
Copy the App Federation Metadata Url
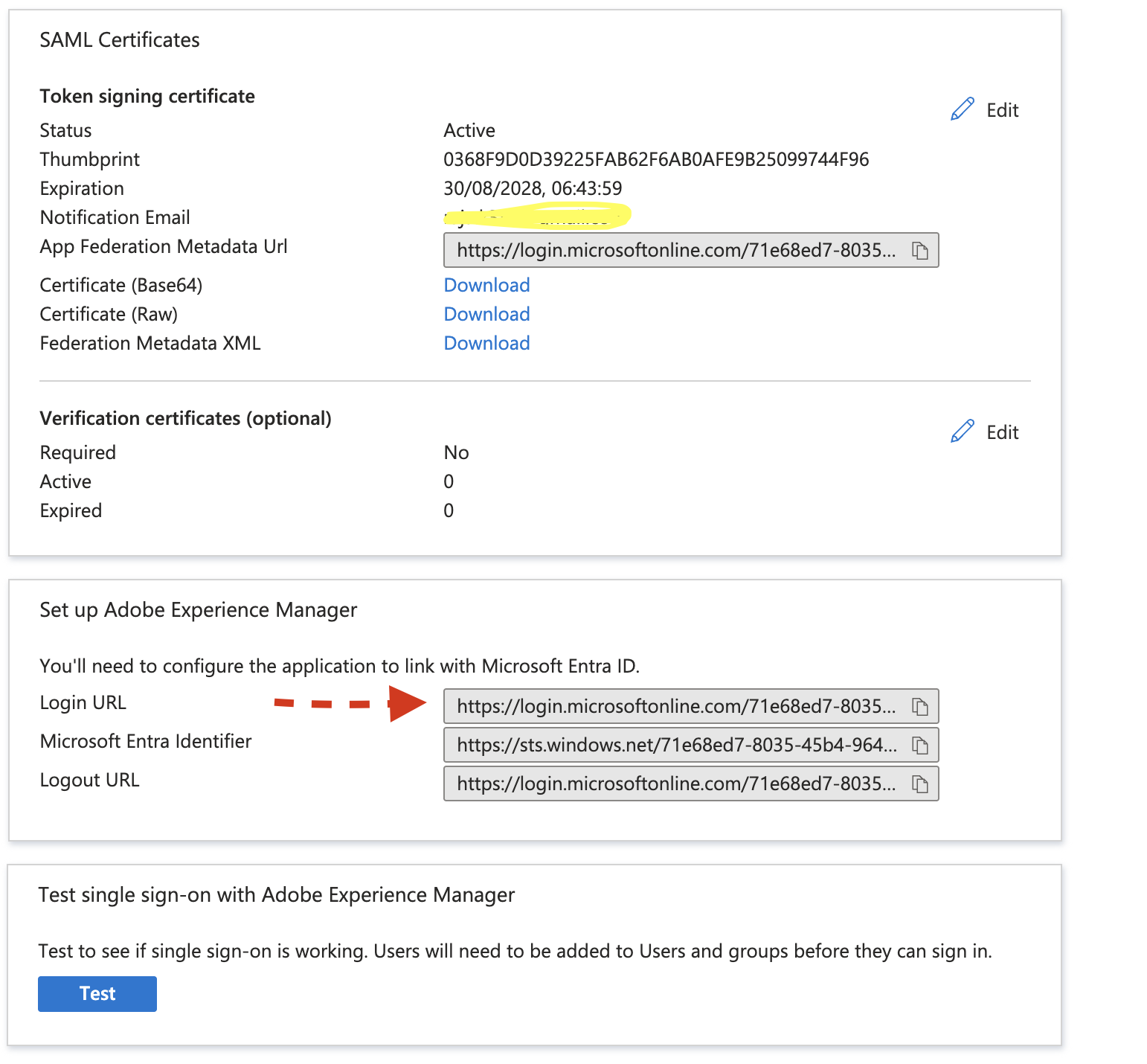click(x=920, y=251)
